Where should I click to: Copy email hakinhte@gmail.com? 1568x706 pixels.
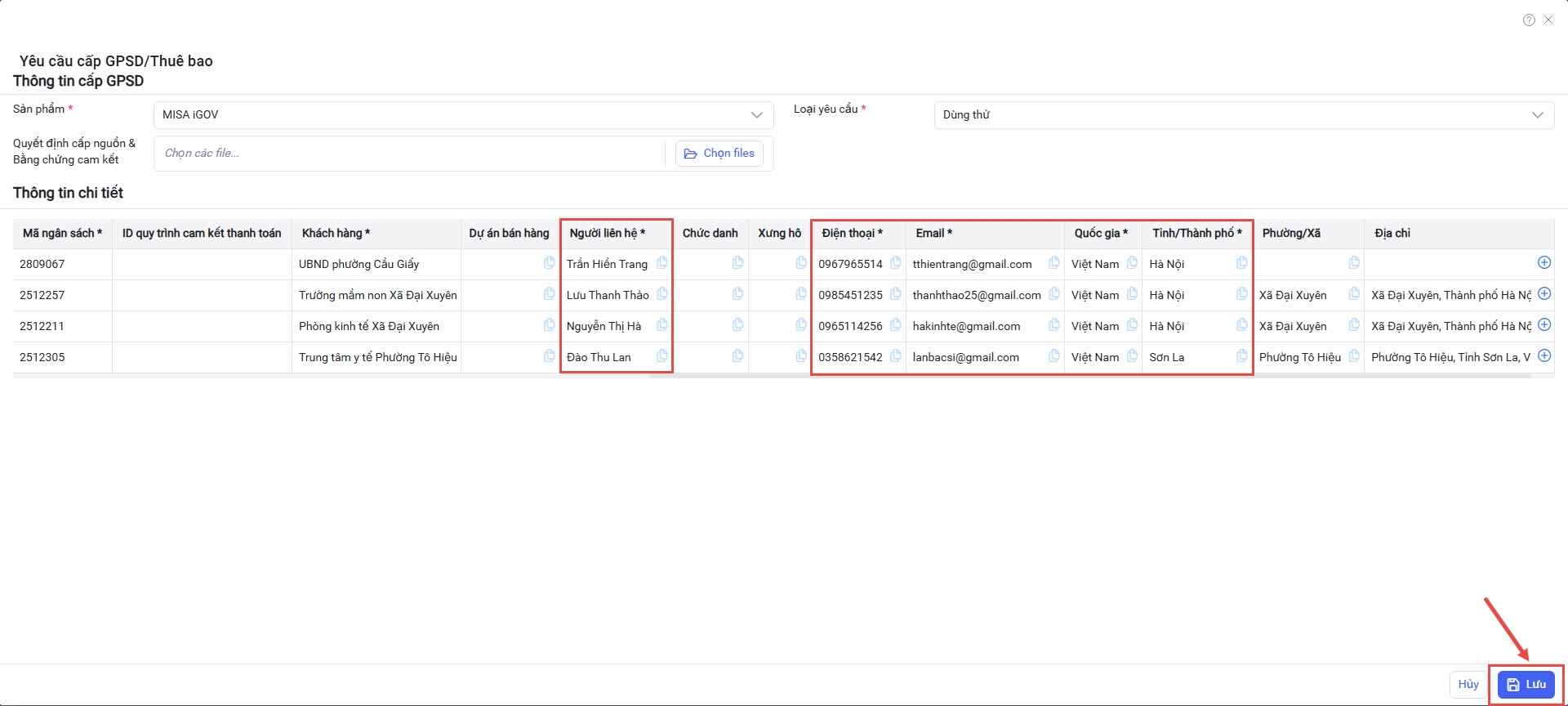pos(1054,325)
